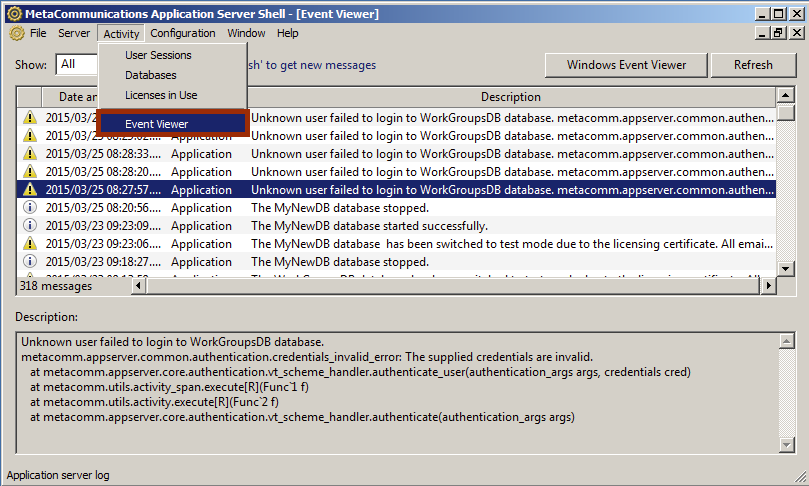Open the Server menu
809x486 pixels.
pyautogui.click(x=74, y=33)
